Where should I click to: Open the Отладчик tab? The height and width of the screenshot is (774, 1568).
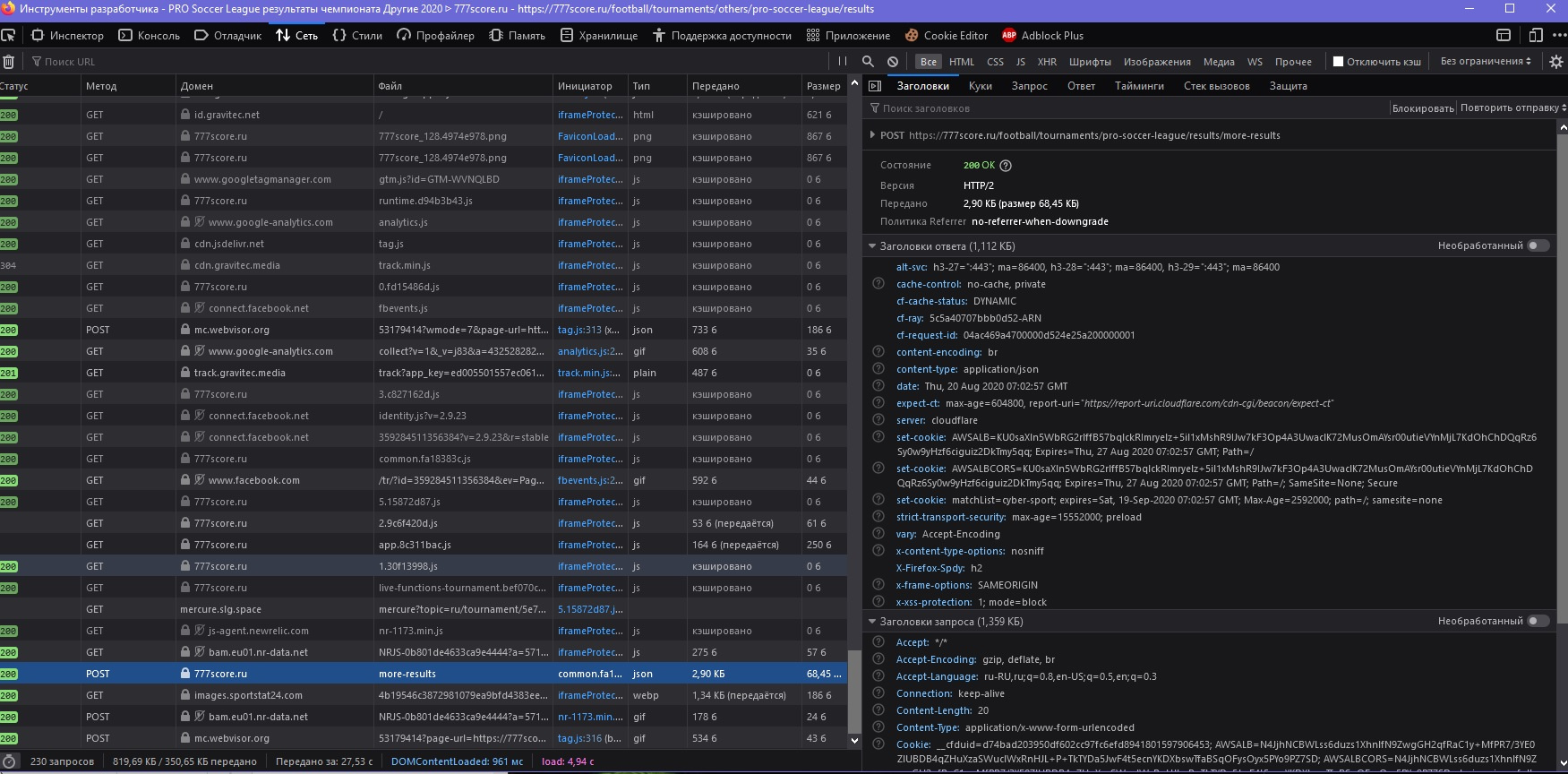[228, 36]
